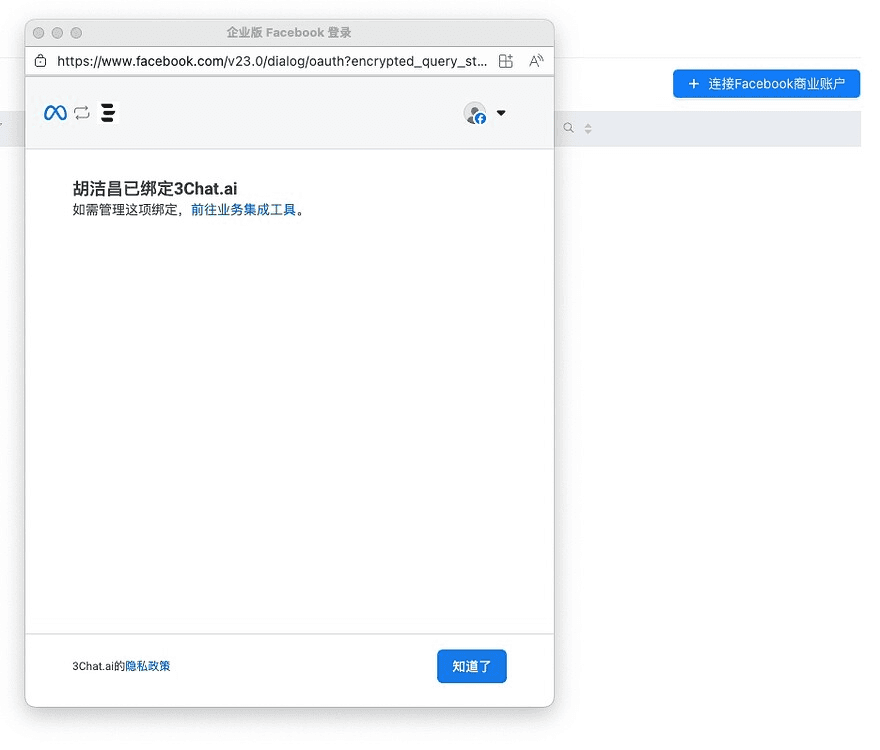Screen dimensions: 880x750
Task: Open the 前往业务集成工具 link
Action: 244,209
